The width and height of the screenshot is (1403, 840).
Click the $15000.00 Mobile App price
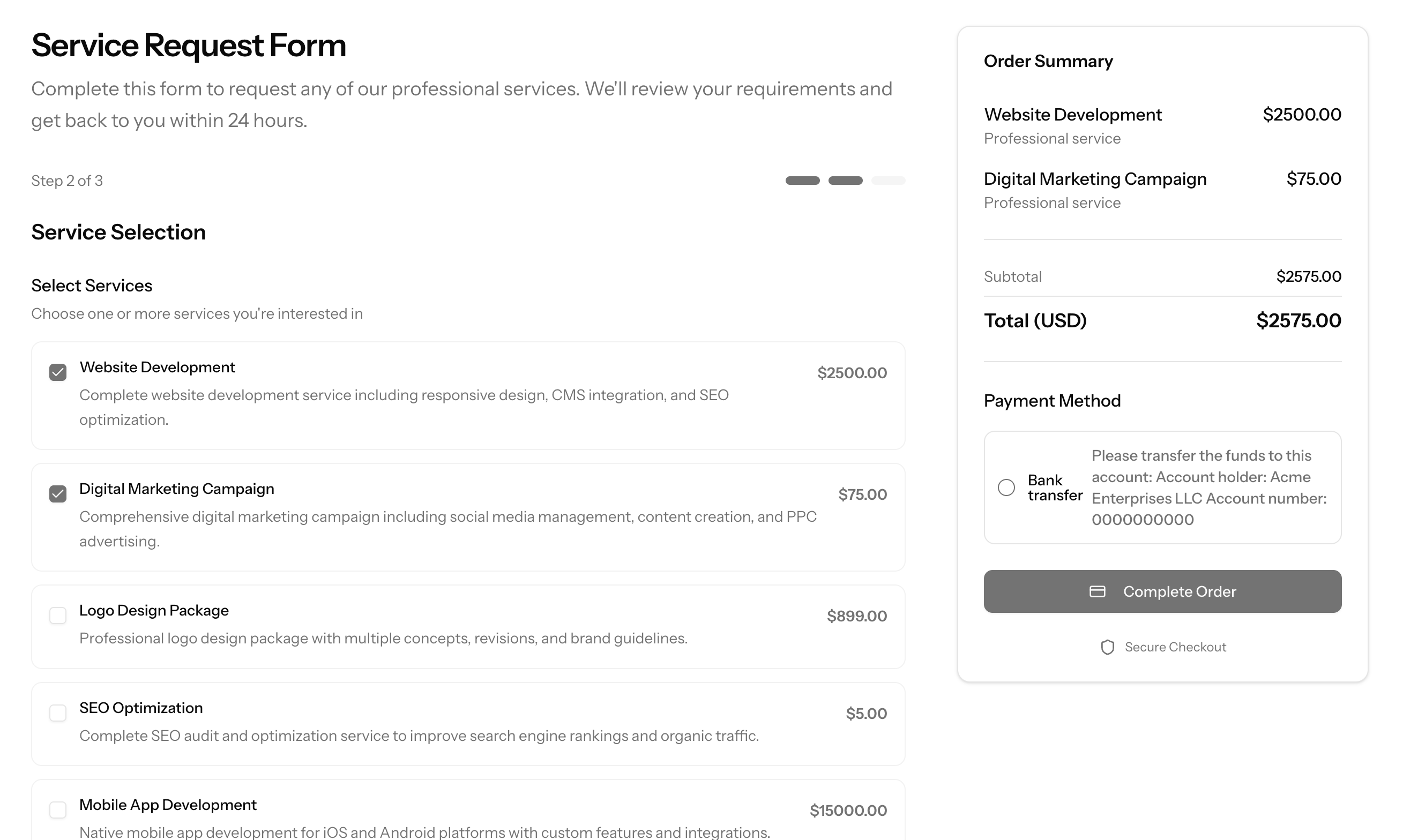point(848,811)
